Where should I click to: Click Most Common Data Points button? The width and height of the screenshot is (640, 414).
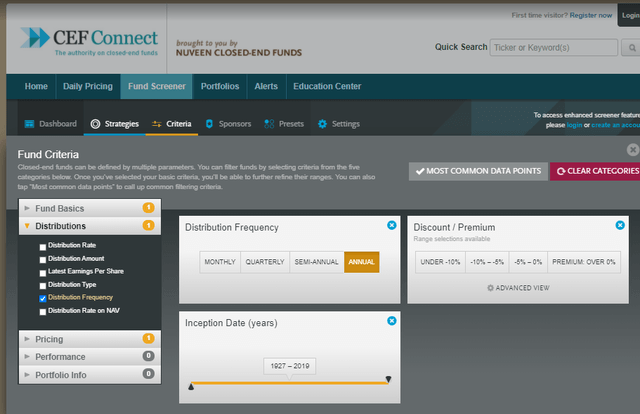(478, 171)
